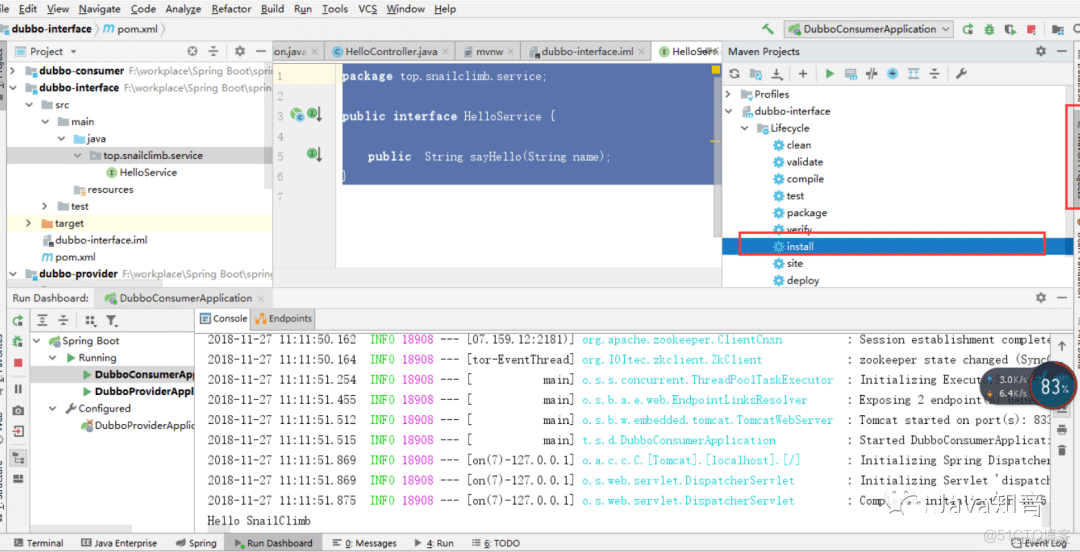Click the green Debug bug icon in main toolbar
The image size is (1080, 552).
point(989,29)
